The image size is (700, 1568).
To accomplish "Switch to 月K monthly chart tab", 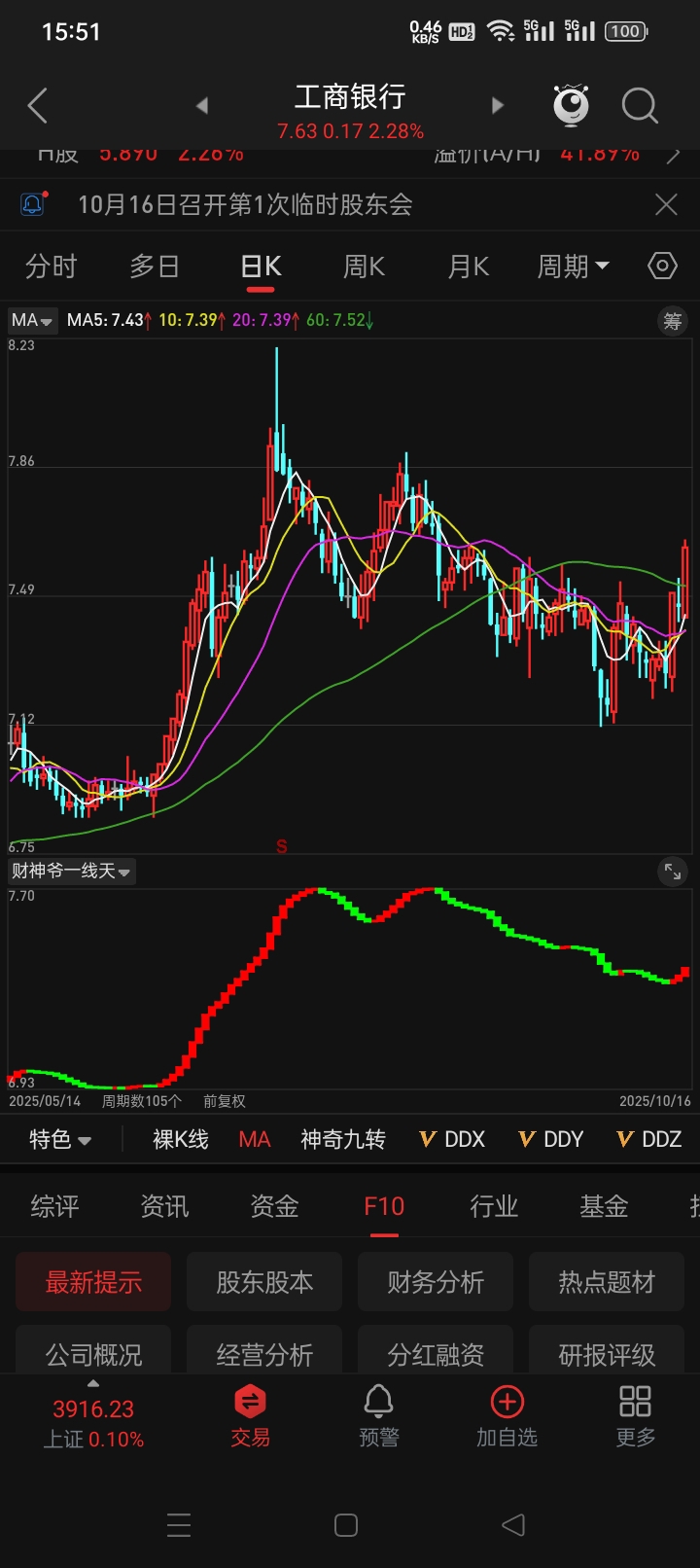I will pos(468,266).
